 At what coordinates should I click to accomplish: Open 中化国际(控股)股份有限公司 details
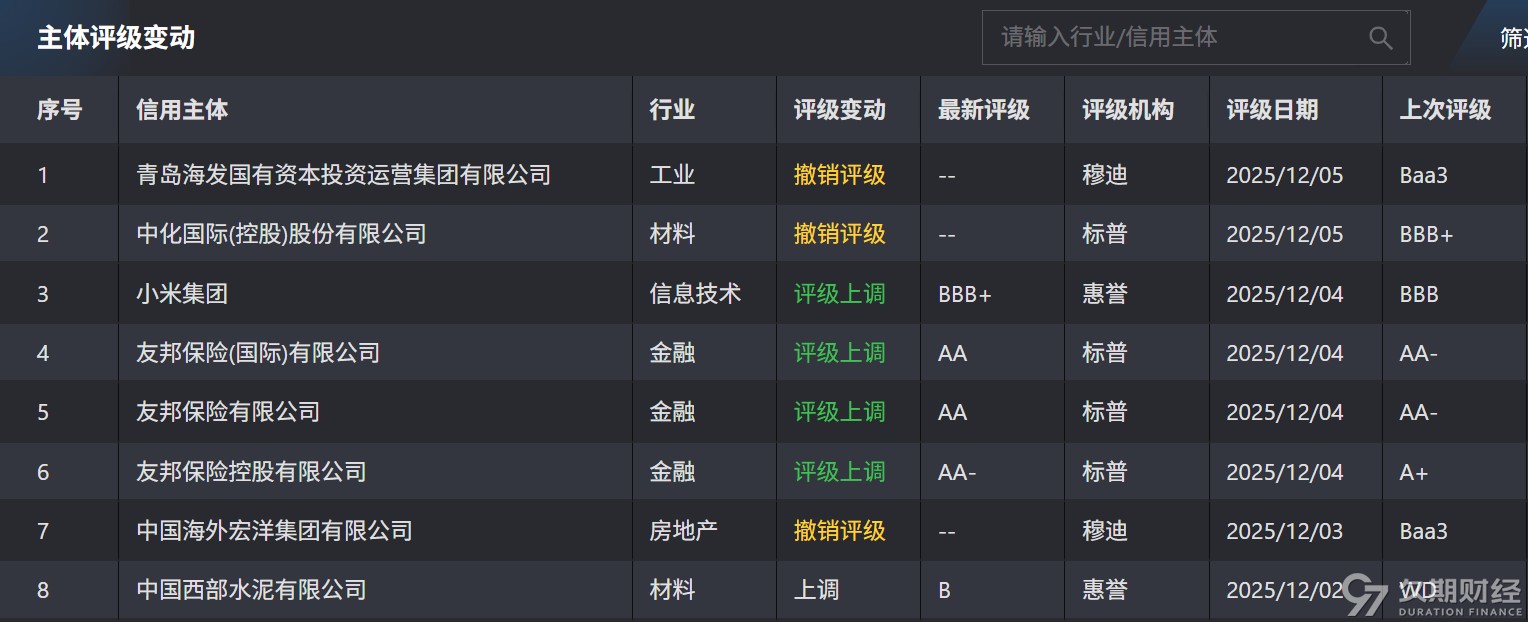point(280,233)
